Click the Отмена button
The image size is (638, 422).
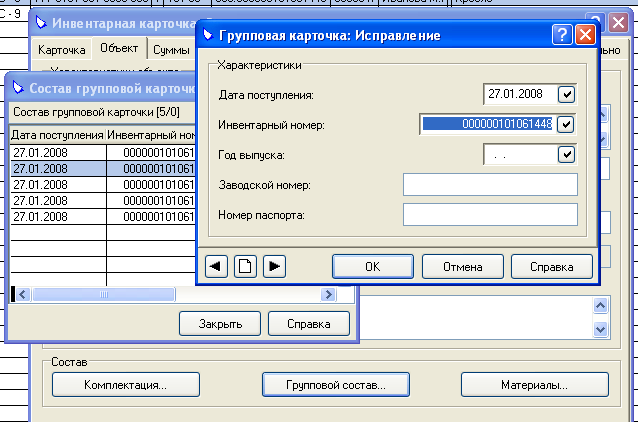tap(461, 267)
